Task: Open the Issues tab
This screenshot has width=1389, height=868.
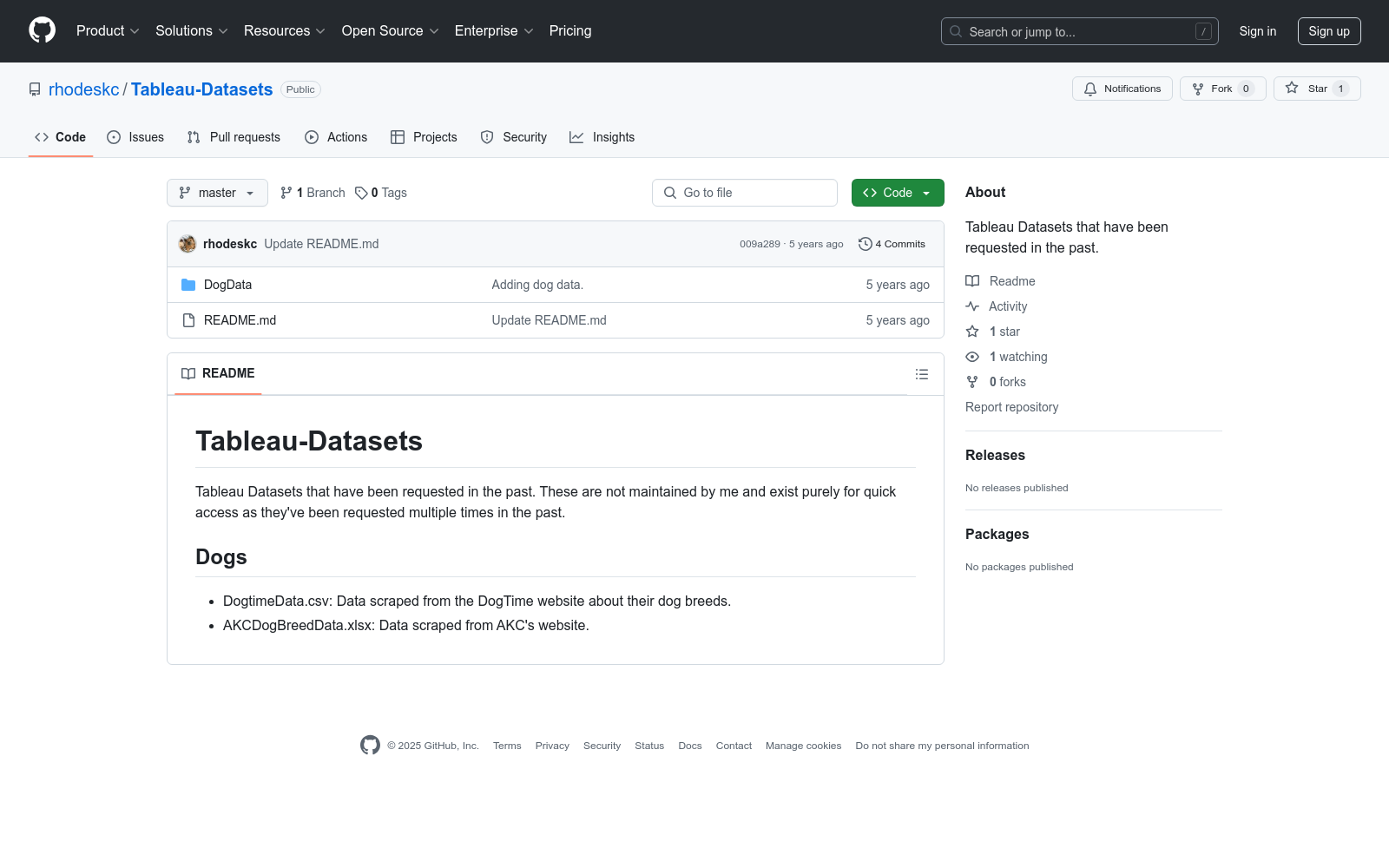Action: click(135, 137)
